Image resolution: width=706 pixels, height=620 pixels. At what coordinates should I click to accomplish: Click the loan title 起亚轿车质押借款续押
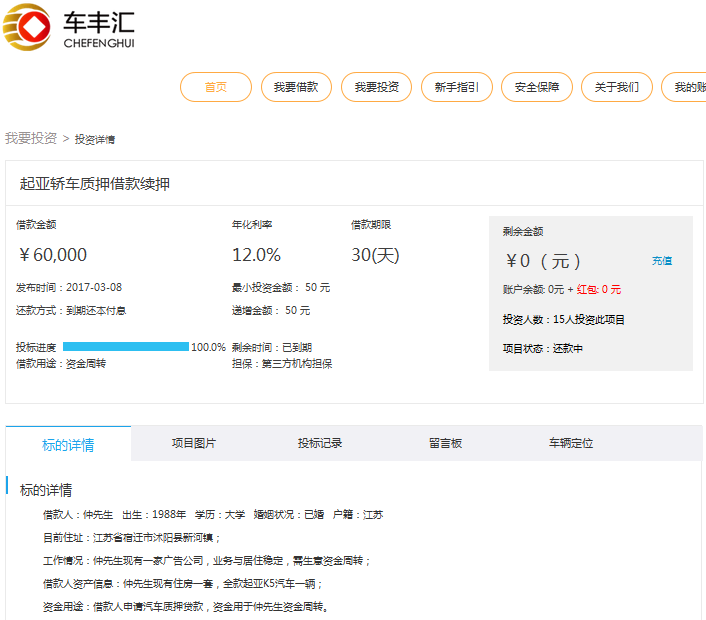tap(95, 184)
